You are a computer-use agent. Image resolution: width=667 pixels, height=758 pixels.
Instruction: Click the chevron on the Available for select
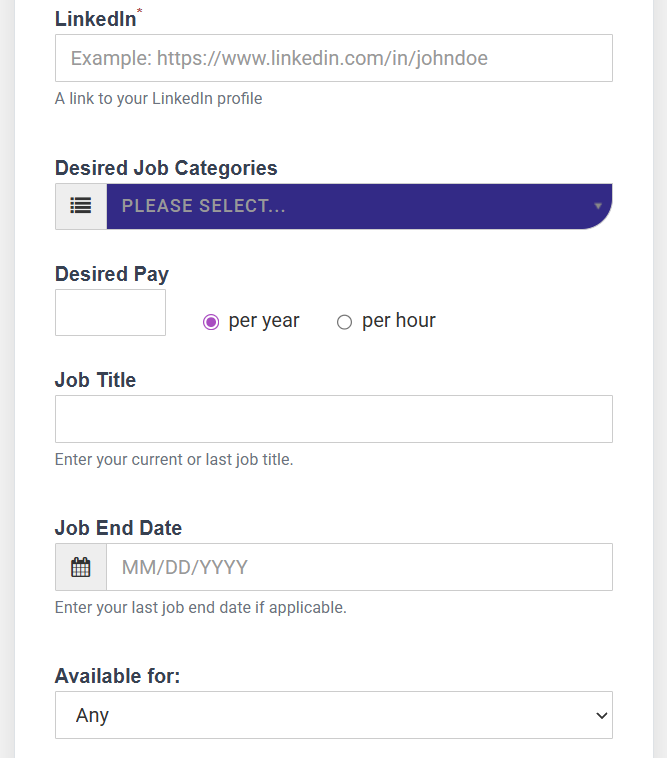(x=601, y=715)
